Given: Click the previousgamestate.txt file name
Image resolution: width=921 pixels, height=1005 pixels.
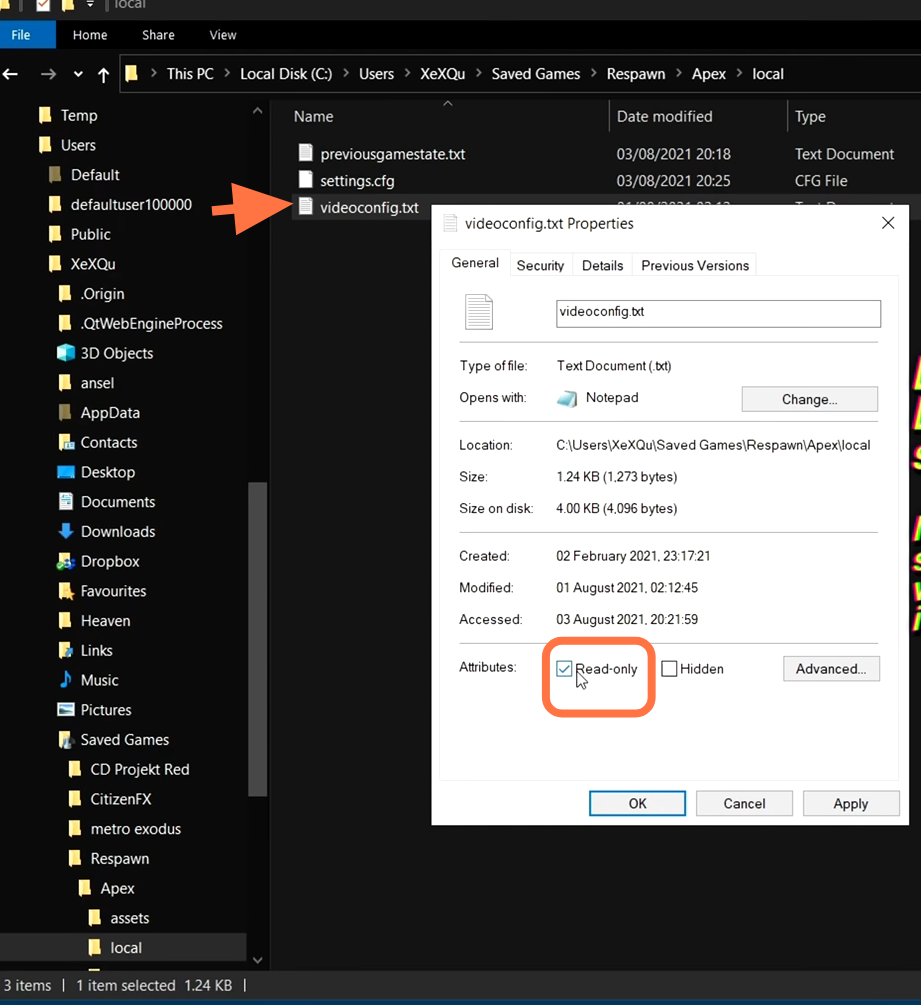Looking at the screenshot, I should coord(392,154).
